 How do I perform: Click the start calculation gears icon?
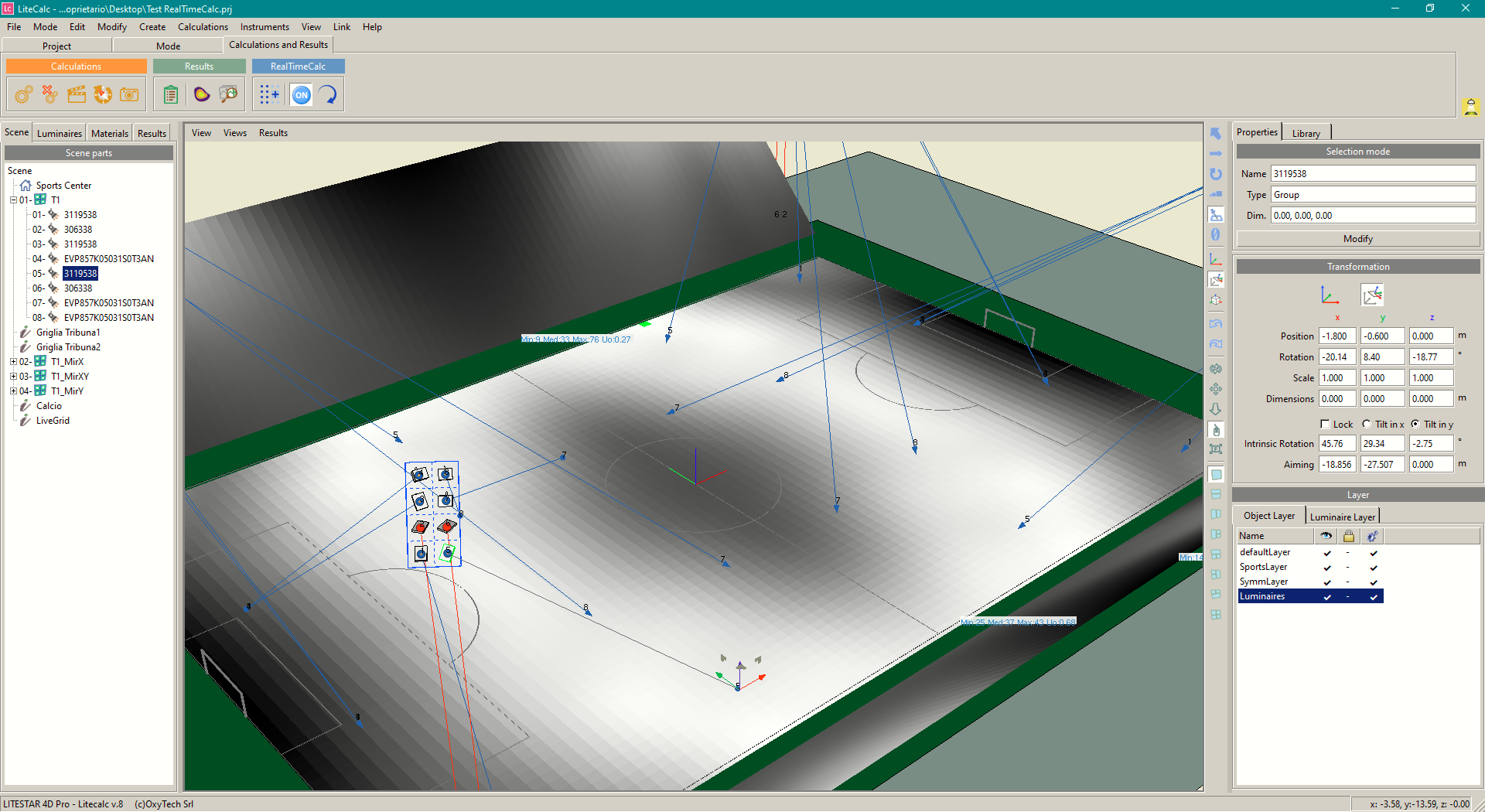pos(23,94)
